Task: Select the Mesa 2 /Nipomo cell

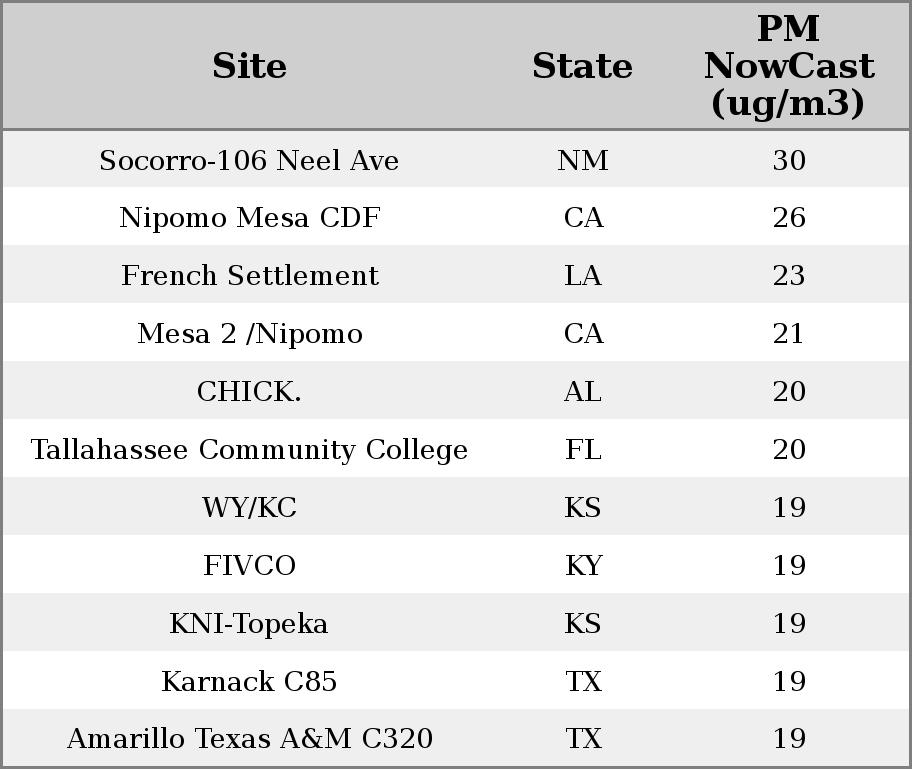Action: pos(249,334)
